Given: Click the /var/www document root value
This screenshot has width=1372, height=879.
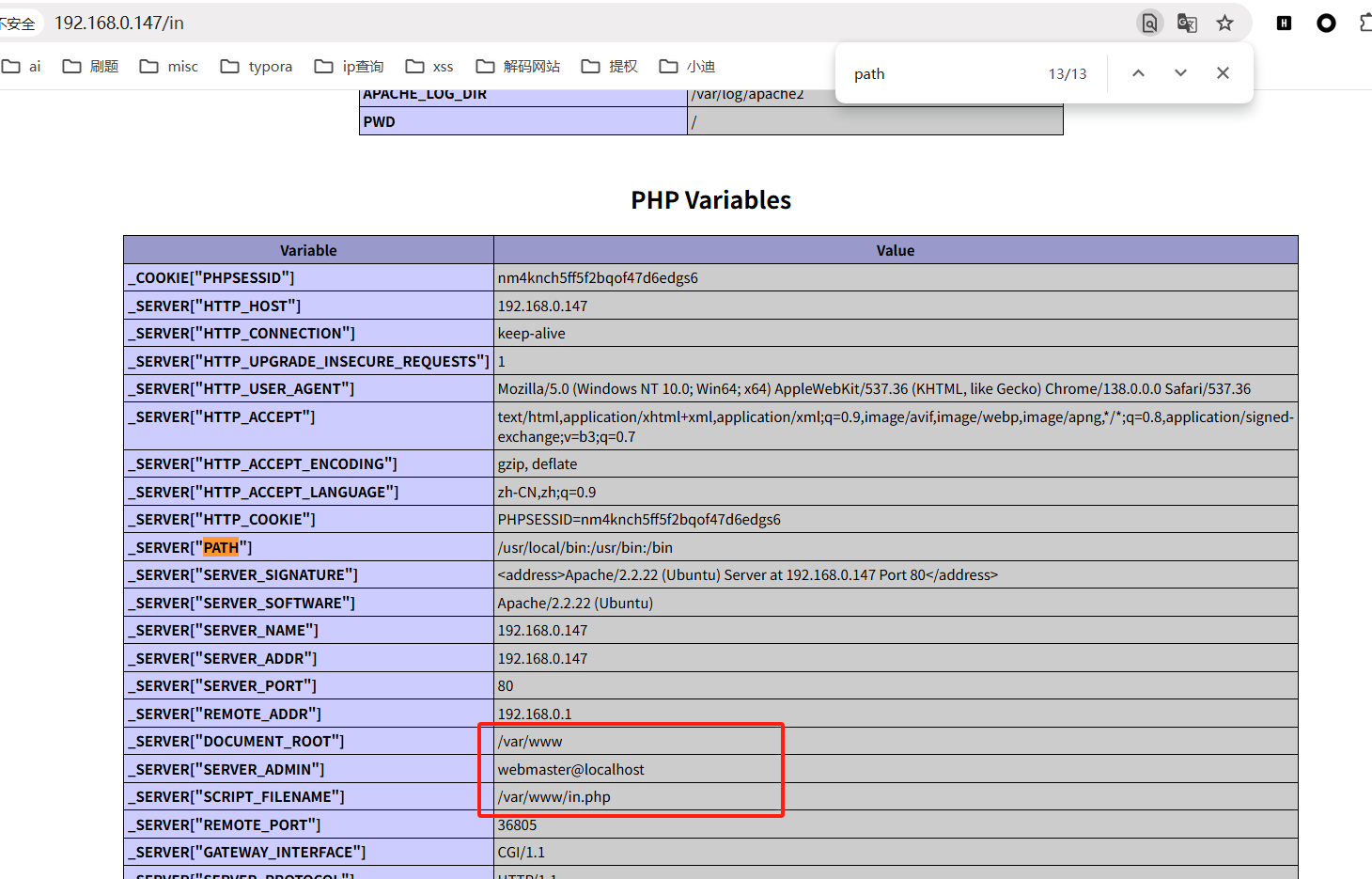Looking at the screenshot, I should click(530, 742).
